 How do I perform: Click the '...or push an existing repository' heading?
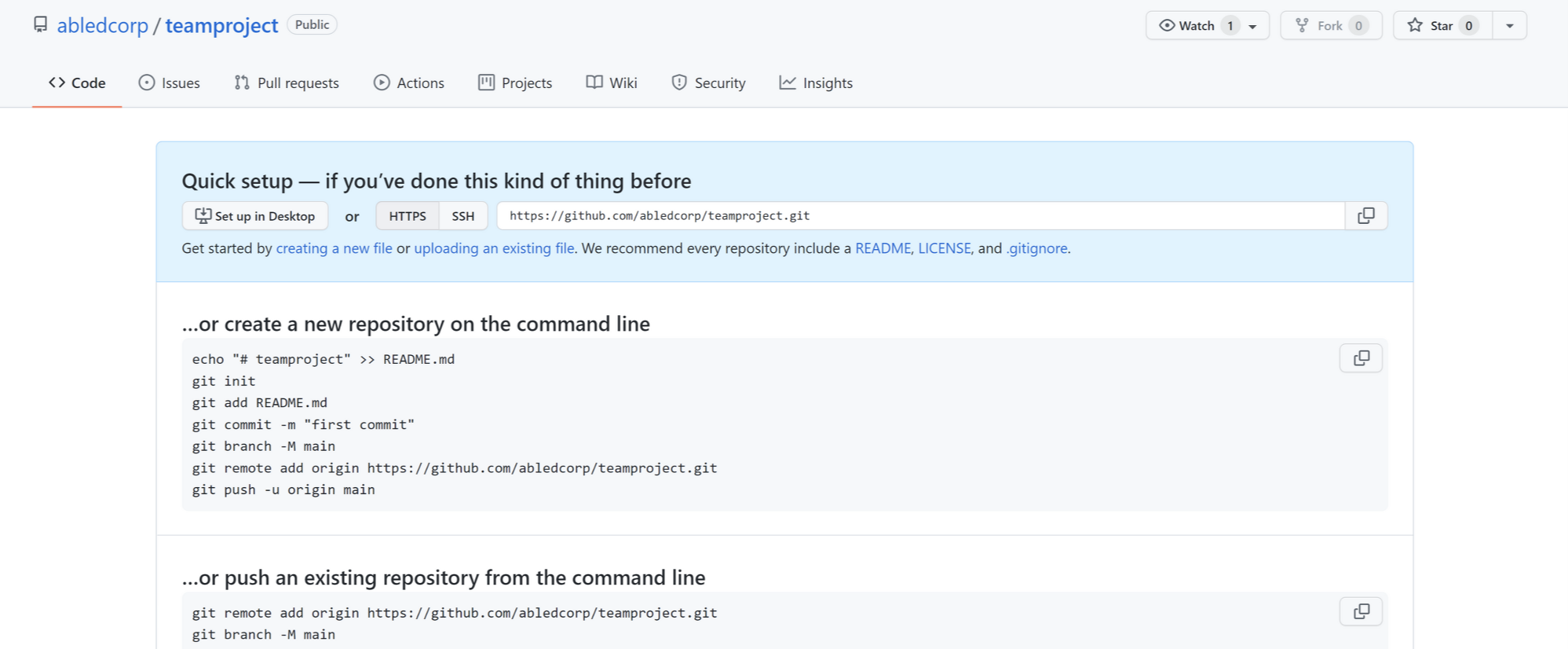coord(444,577)
